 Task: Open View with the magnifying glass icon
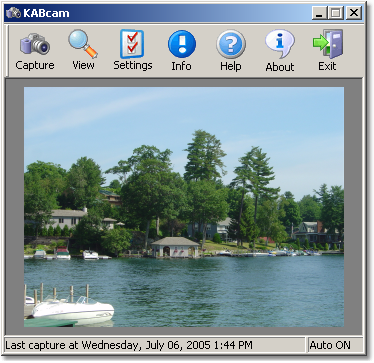(83, 44)
